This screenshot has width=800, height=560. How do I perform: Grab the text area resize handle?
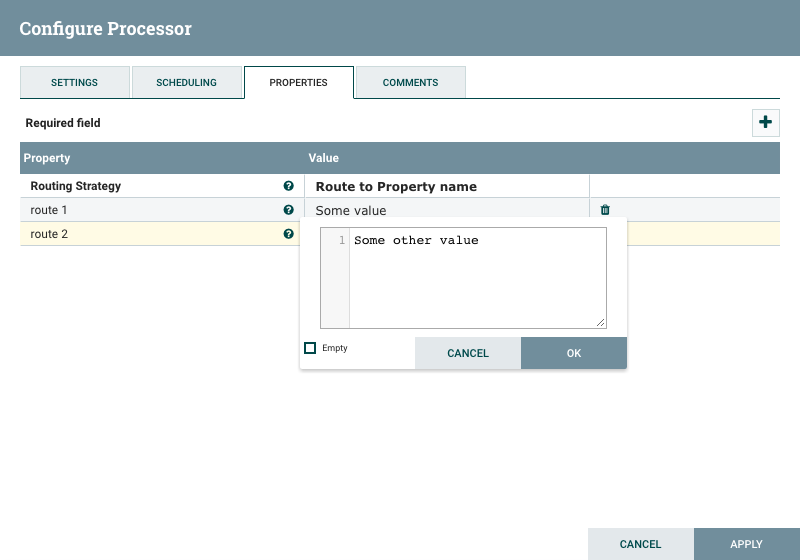pyautogui.click(x=601, y=322)
